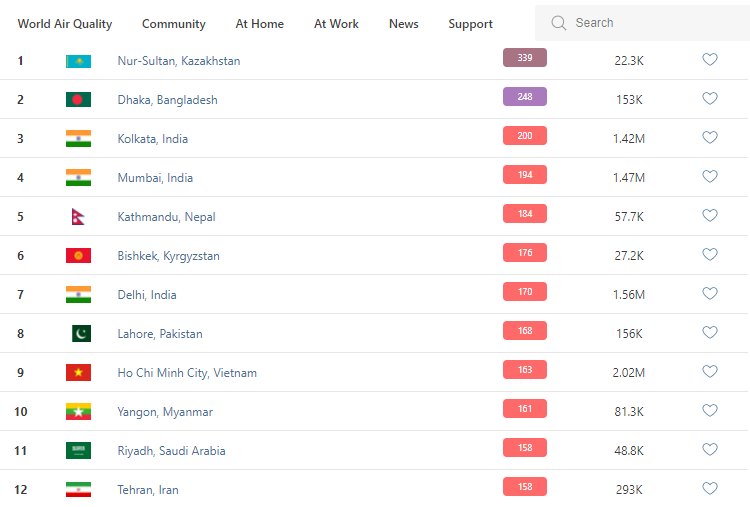This screenshot has width=750, height=507.
Task: Click the Kazakhstan flag icon
Action: (78, 61)
